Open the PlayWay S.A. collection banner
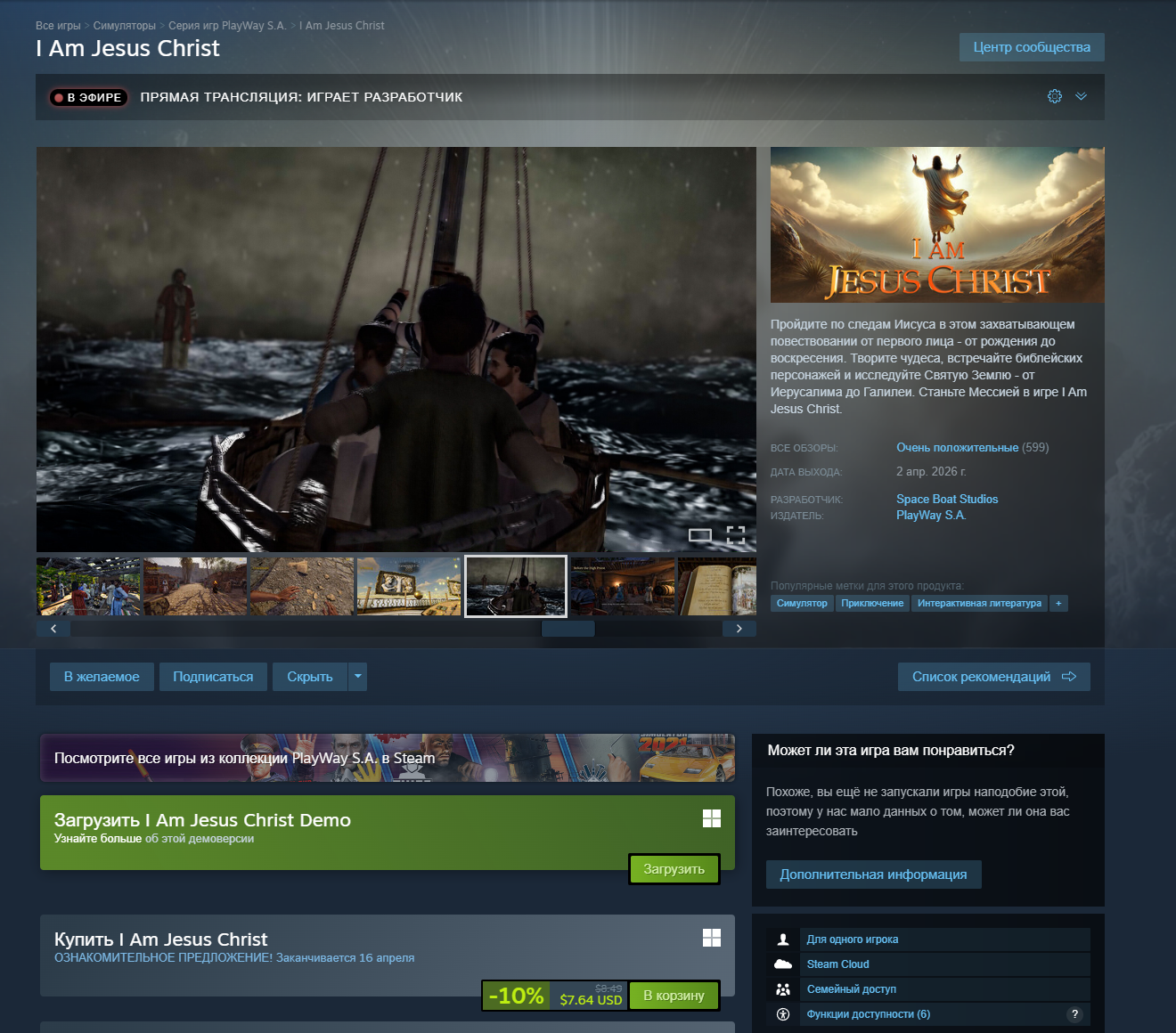This screenshot has width=1176, height=1033. [x=388, y=758]
